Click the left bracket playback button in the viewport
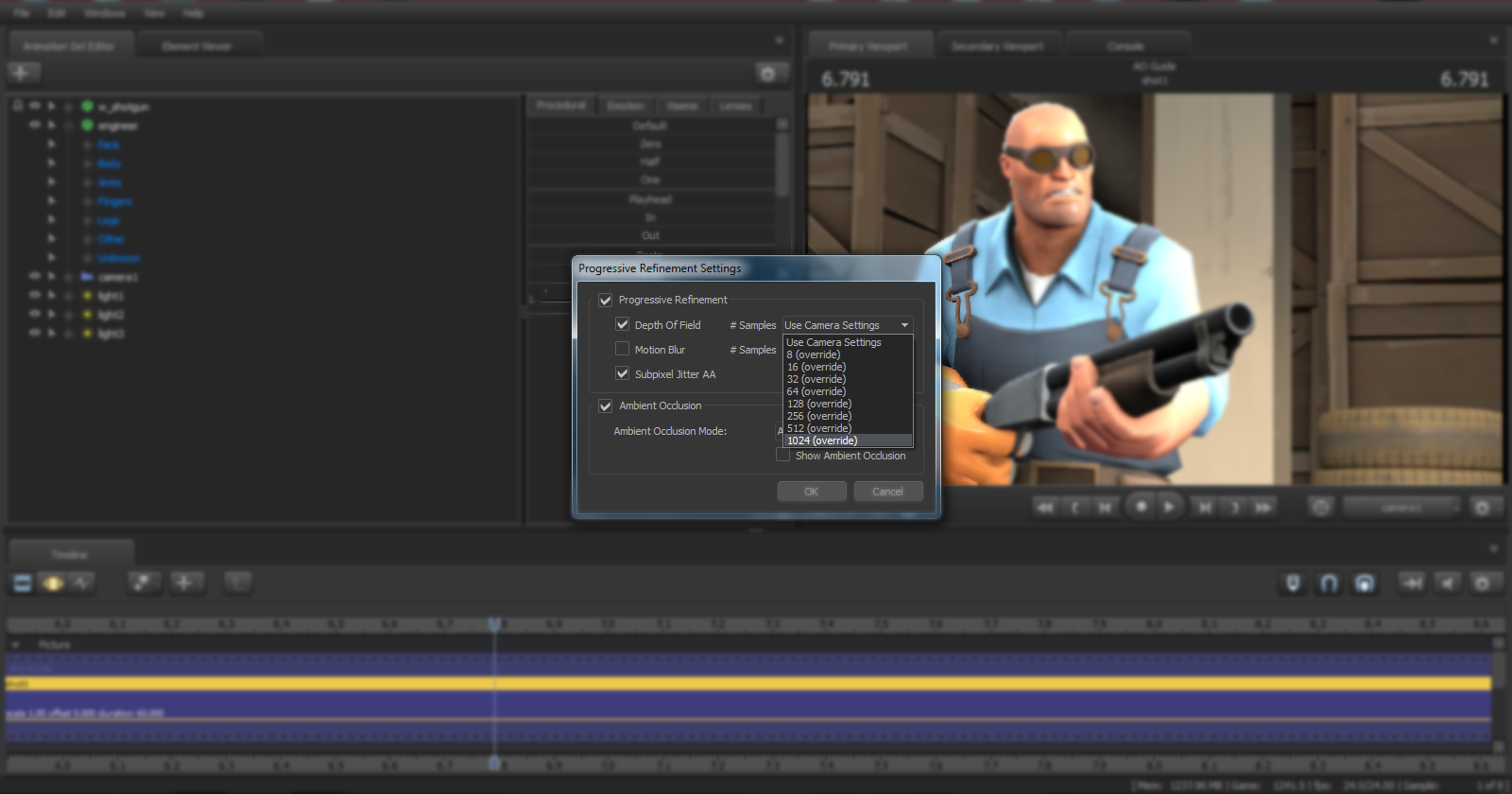 tap(1075, 508)
